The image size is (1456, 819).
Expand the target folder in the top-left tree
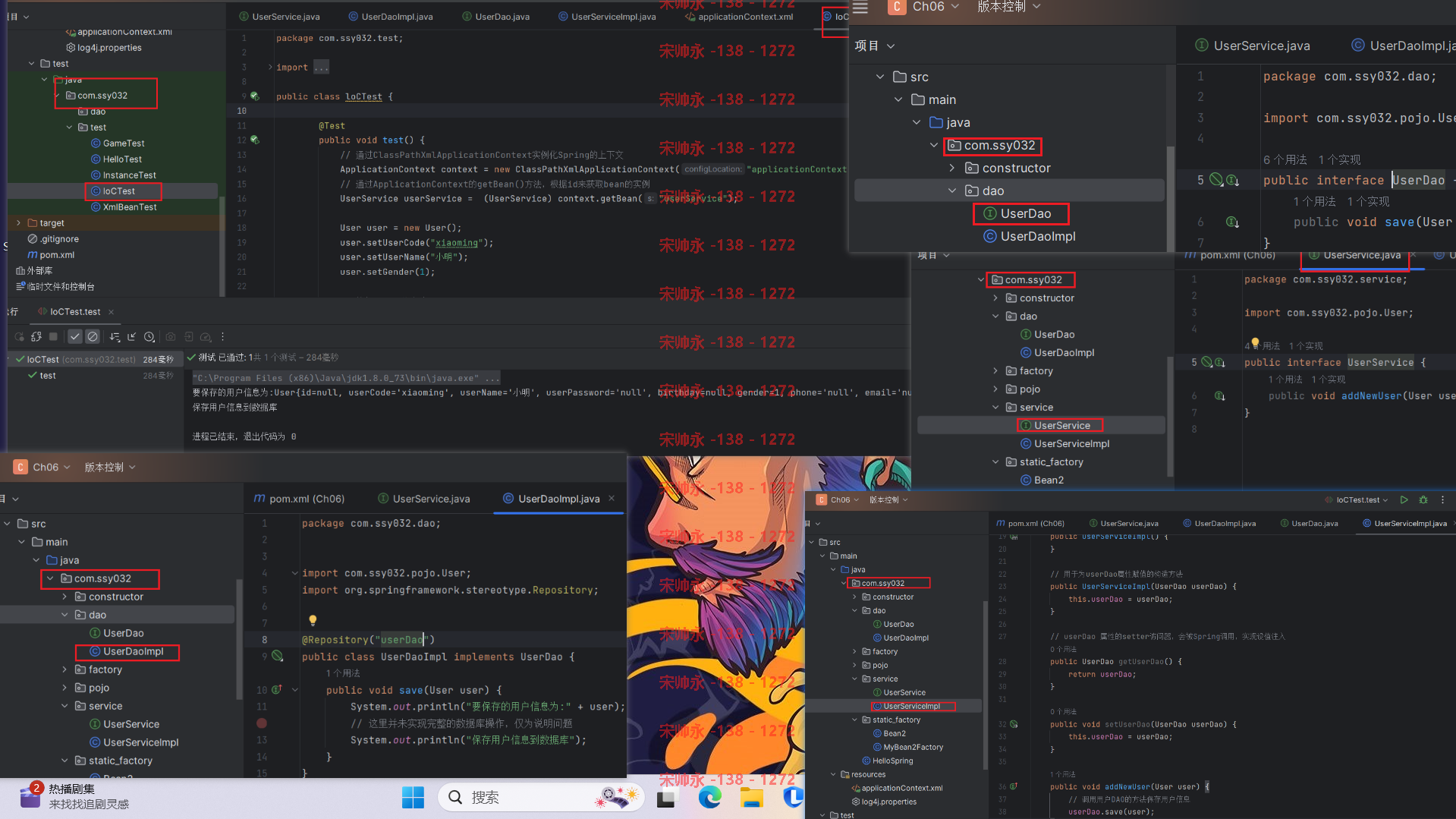click(19, 223)
